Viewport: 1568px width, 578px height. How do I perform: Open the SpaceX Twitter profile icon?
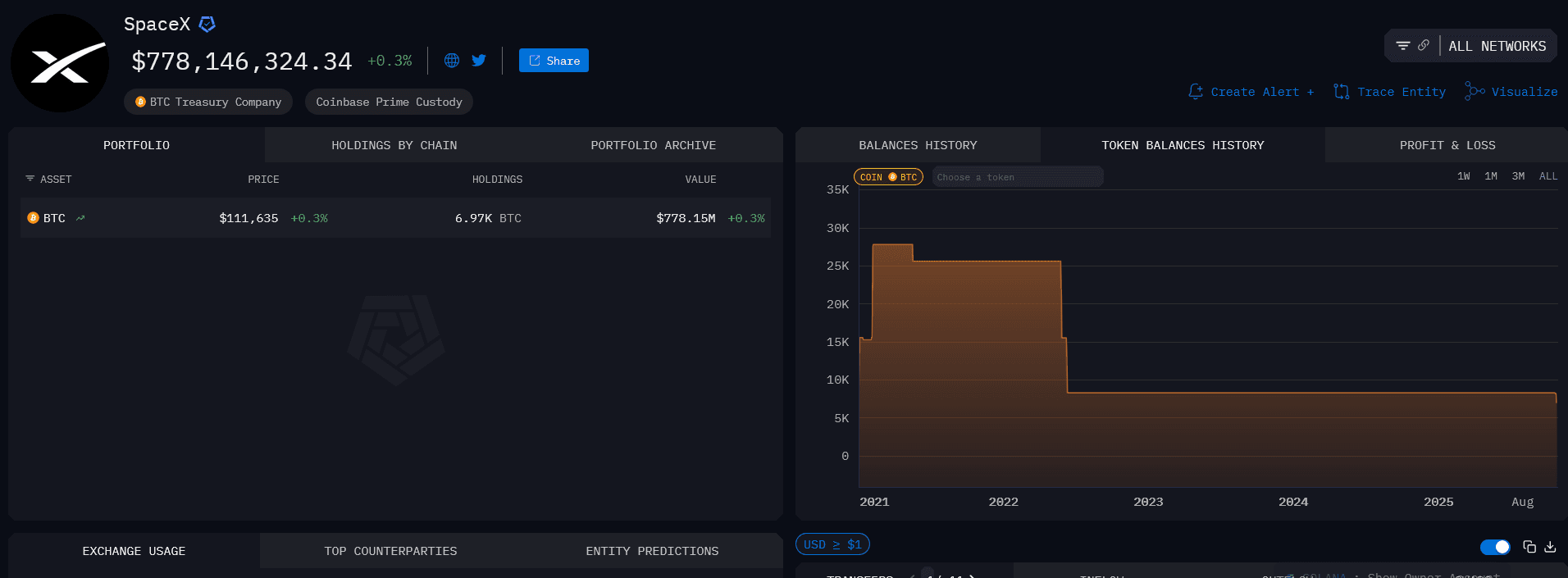tap(479, 61)
